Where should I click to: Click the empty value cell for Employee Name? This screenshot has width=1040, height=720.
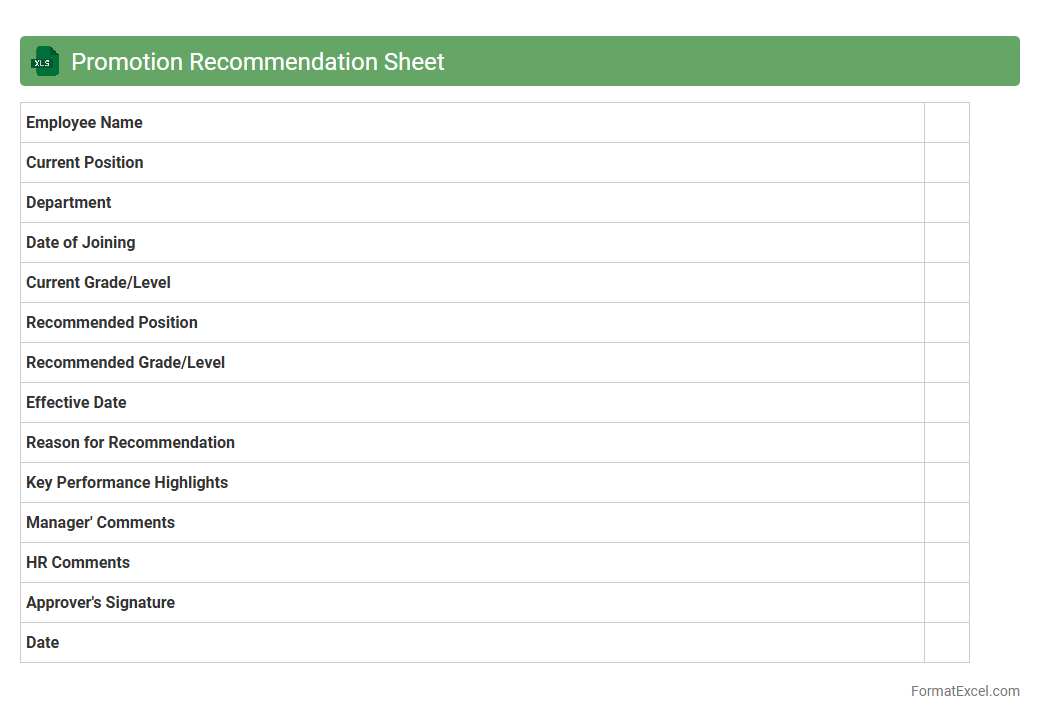tap(946, 123)
